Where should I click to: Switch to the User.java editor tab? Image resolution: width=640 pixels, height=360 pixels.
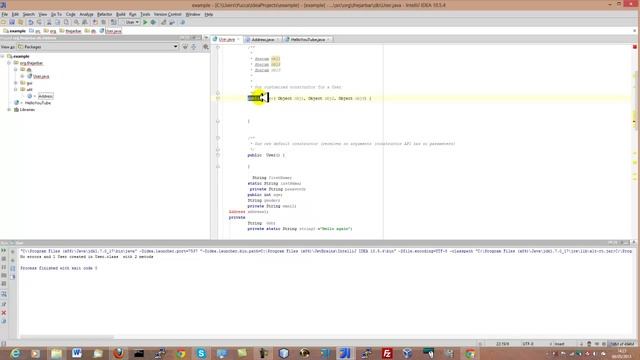coord(227,40)
